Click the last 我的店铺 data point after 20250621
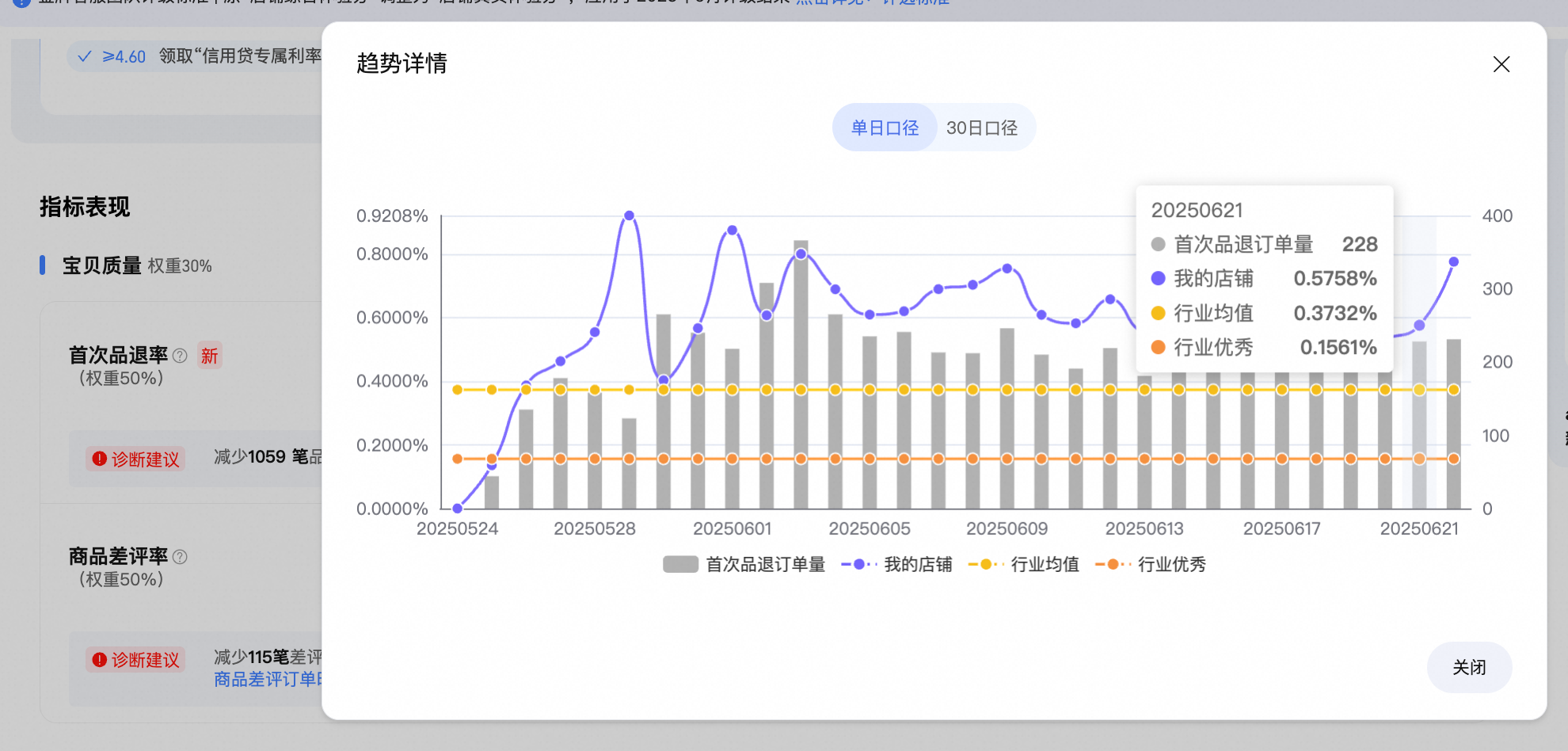Image resolution: width=1568 pixels, height=751 pixels. pos(1453,261)
